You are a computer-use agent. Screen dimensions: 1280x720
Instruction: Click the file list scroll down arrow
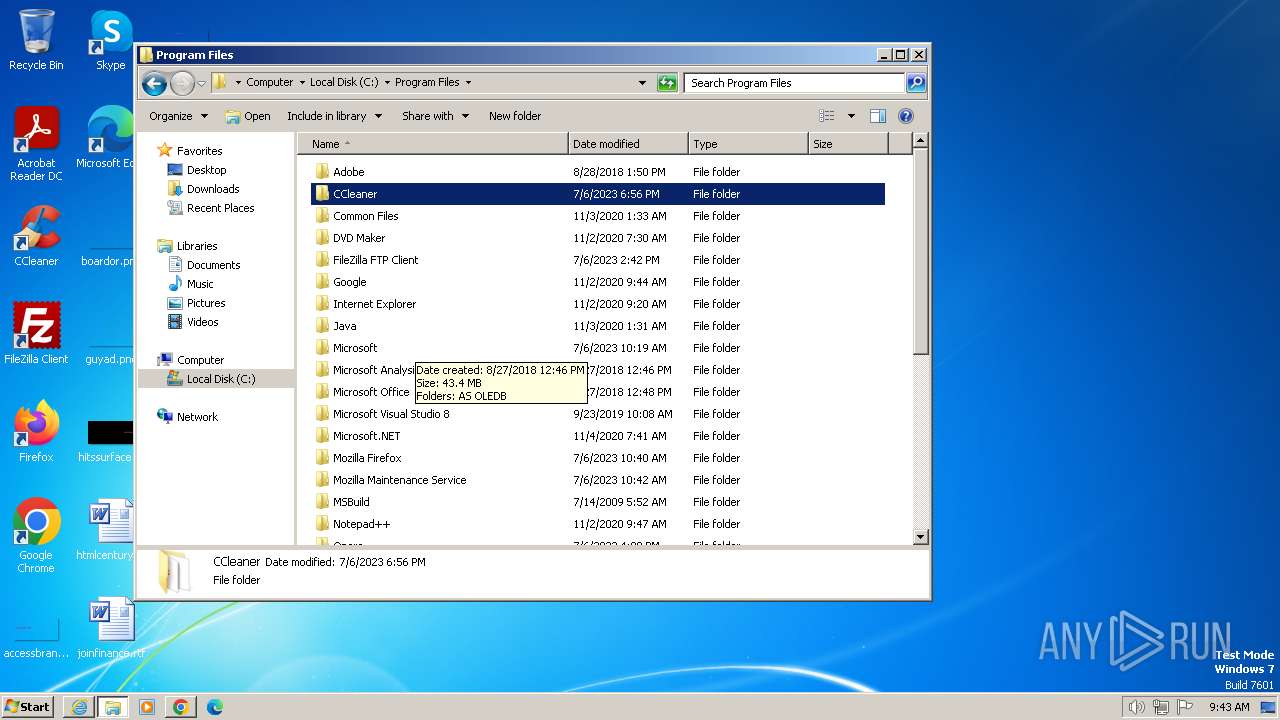[x=921, y=537]
